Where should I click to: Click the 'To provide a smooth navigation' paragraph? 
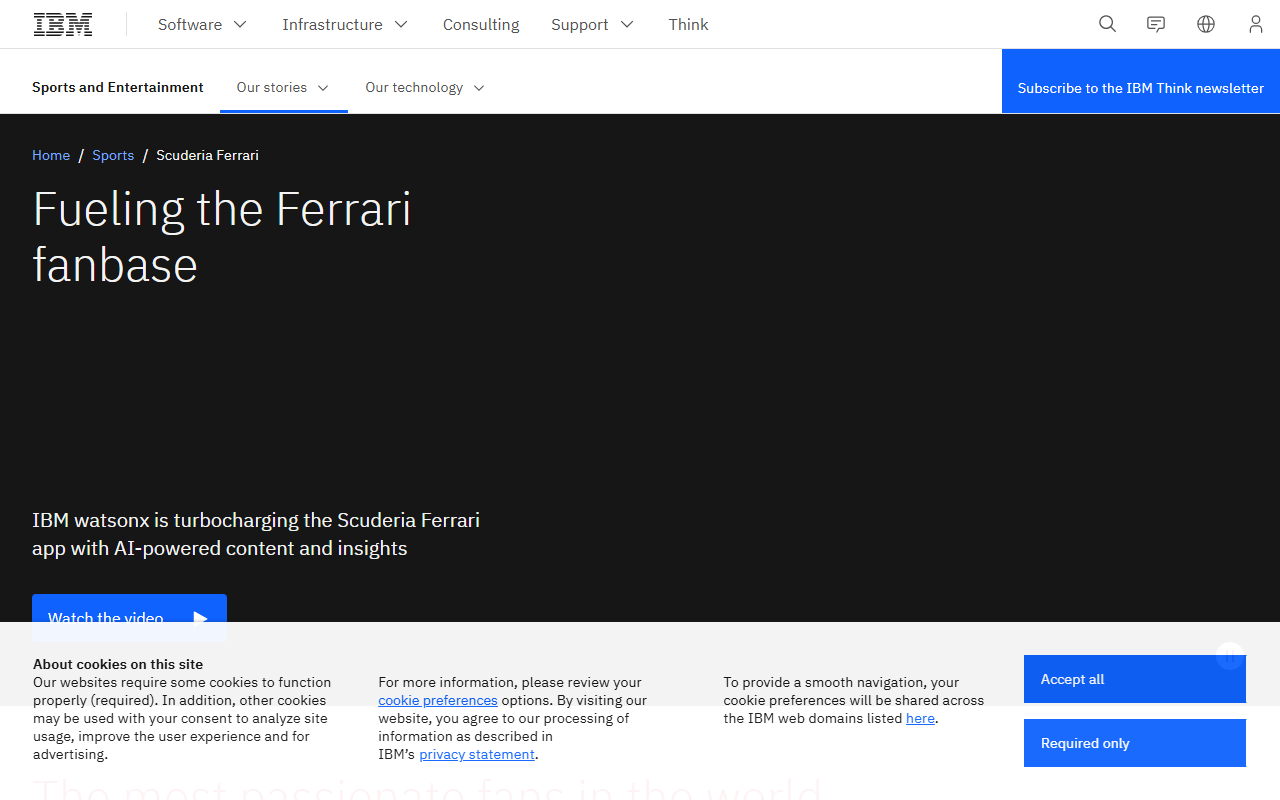(x=854, y=700)
